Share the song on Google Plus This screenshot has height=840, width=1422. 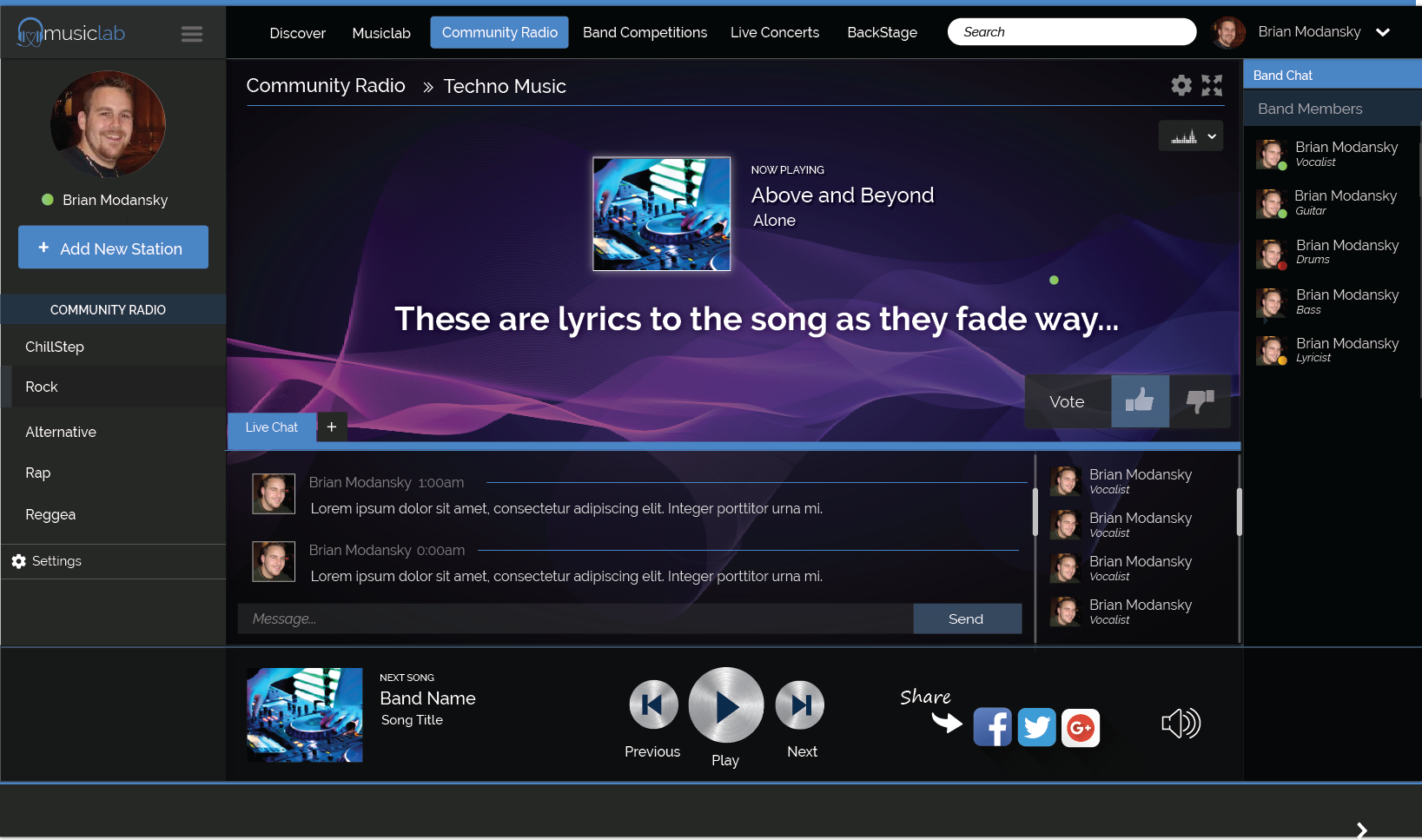pos(1081,727)
